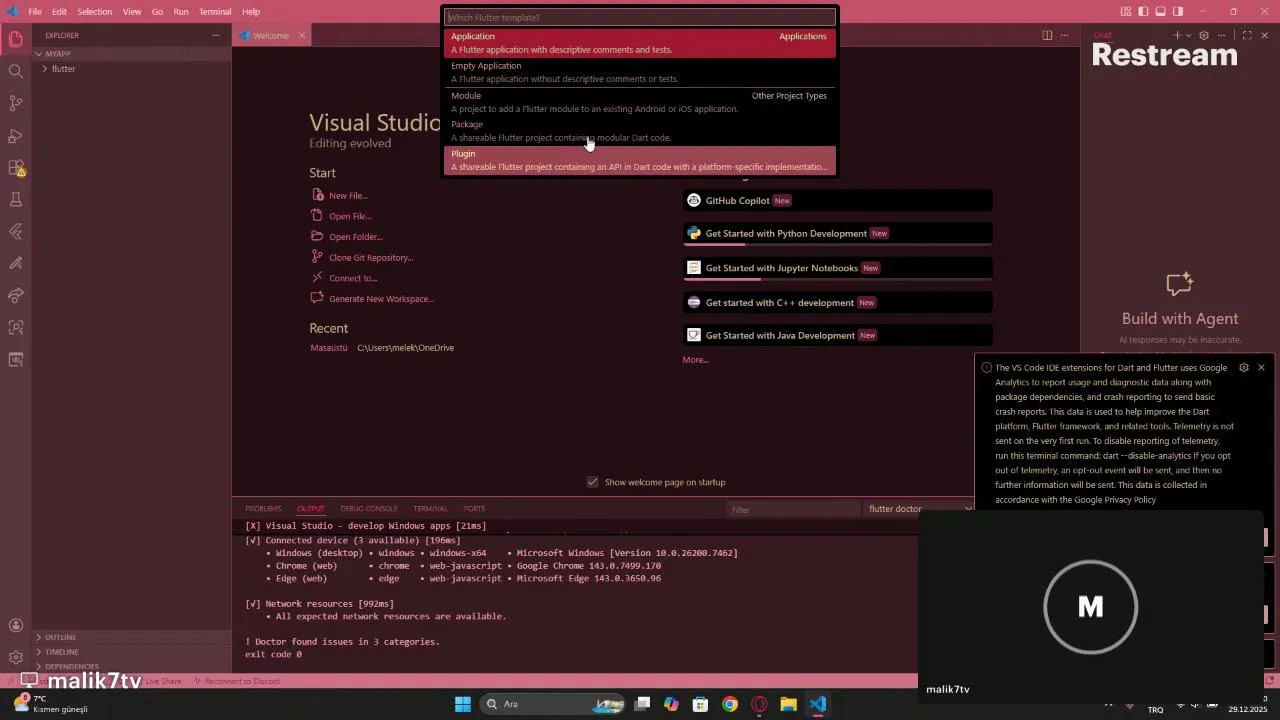Open Accounts icon in activity bar
Screen dimensions: 1280x720
pyautogui.click(x=16, y=625)
